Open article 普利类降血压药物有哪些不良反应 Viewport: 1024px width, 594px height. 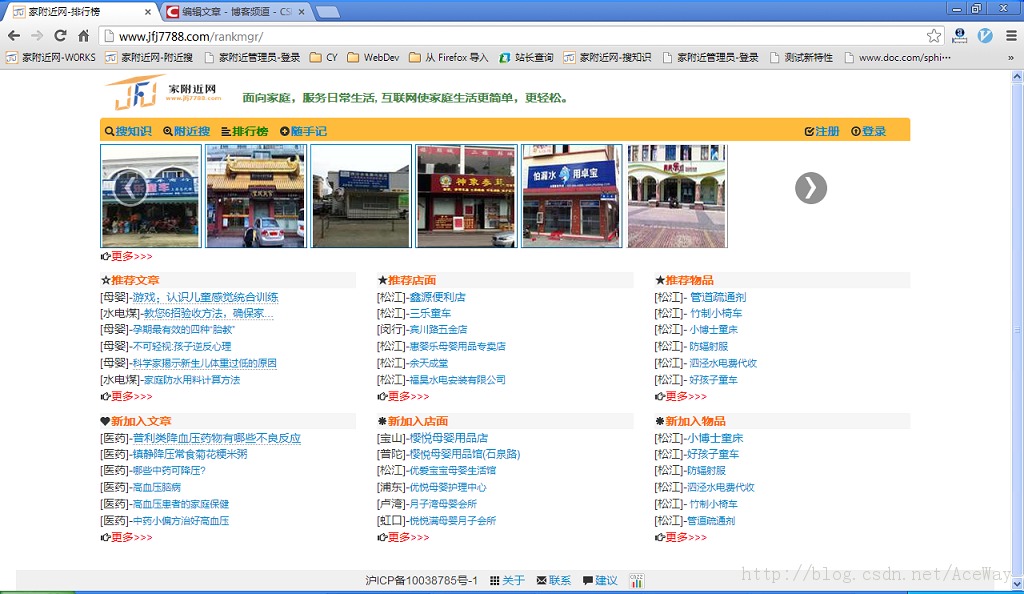(x=216, y=438)
